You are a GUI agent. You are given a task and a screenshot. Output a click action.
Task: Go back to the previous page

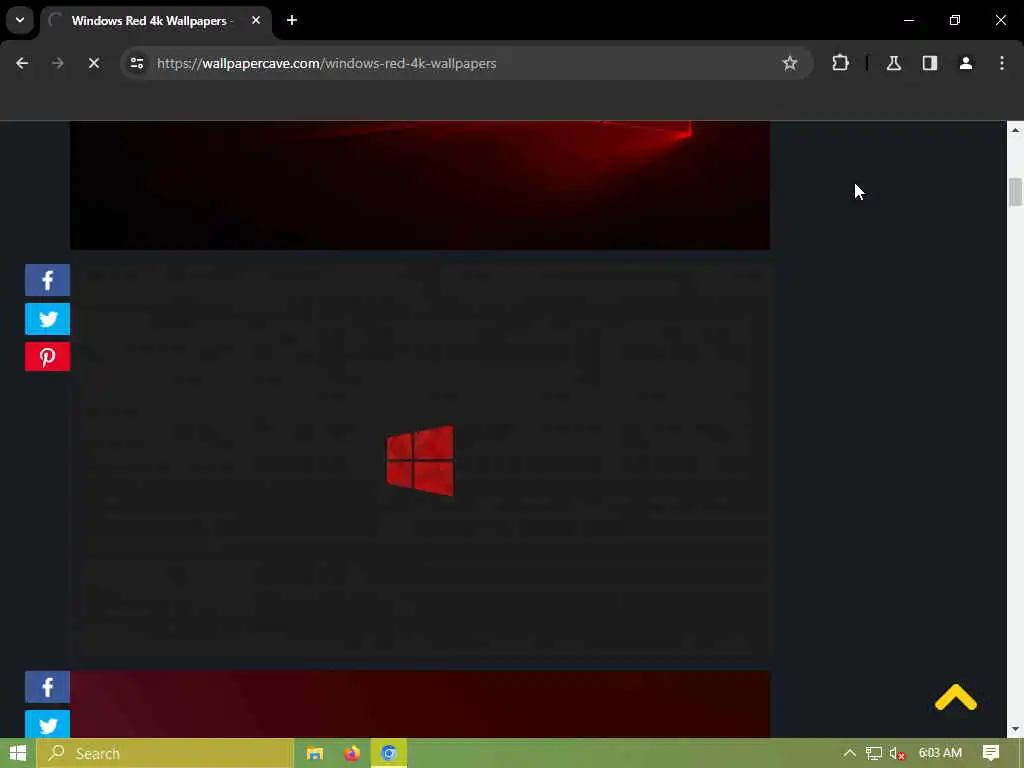(x=22, y=63)
